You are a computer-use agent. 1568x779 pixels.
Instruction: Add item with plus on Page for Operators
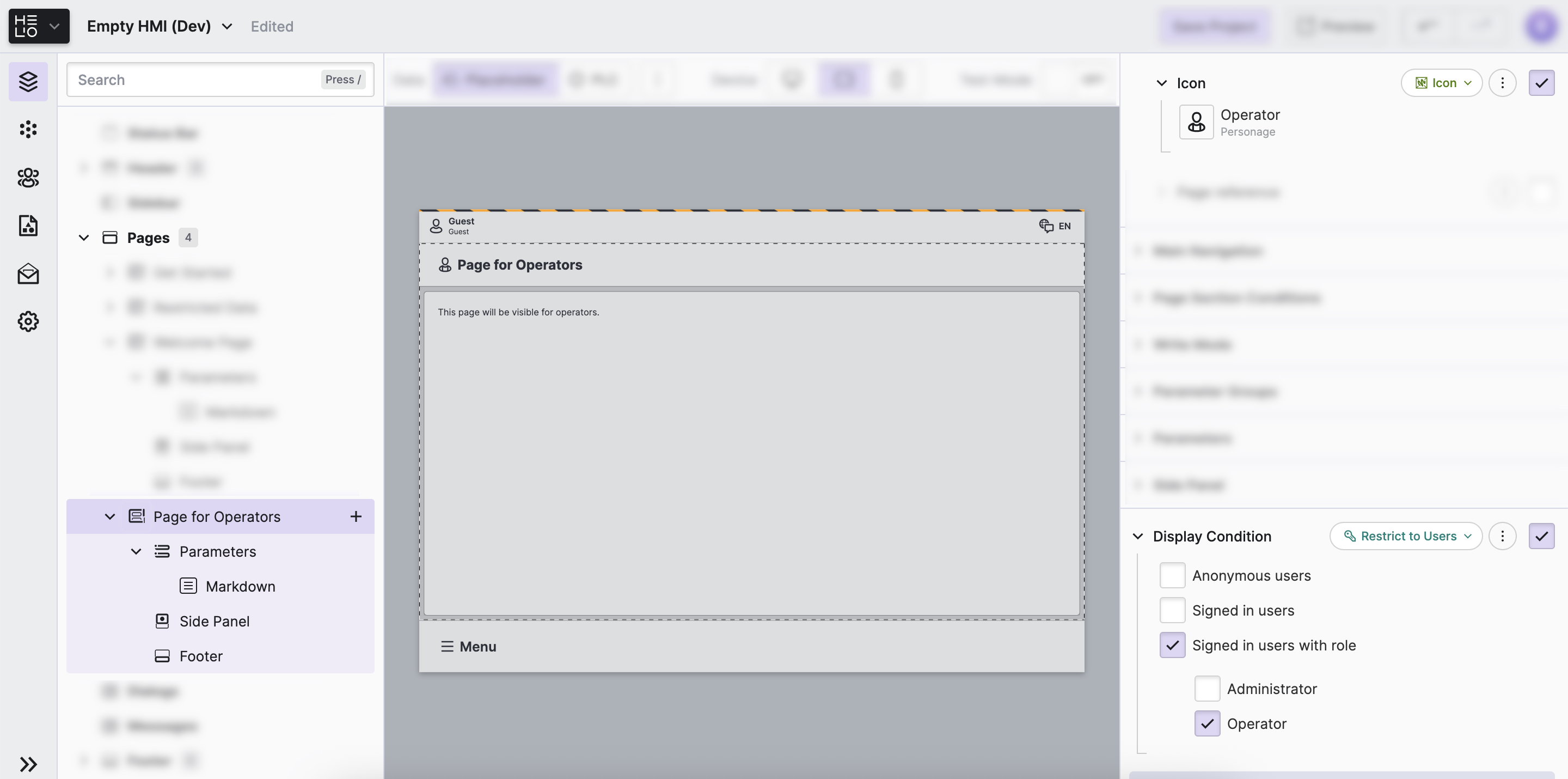tap(356, 516)
